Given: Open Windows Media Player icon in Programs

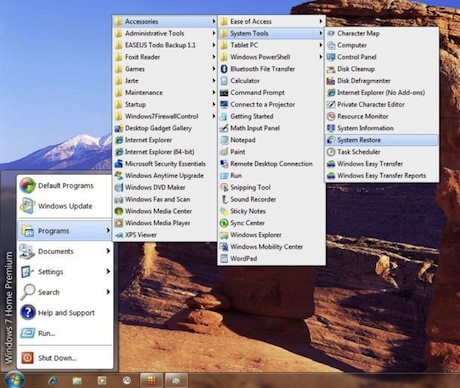Looking at the screenshot, I should click(x=119, y=223).
